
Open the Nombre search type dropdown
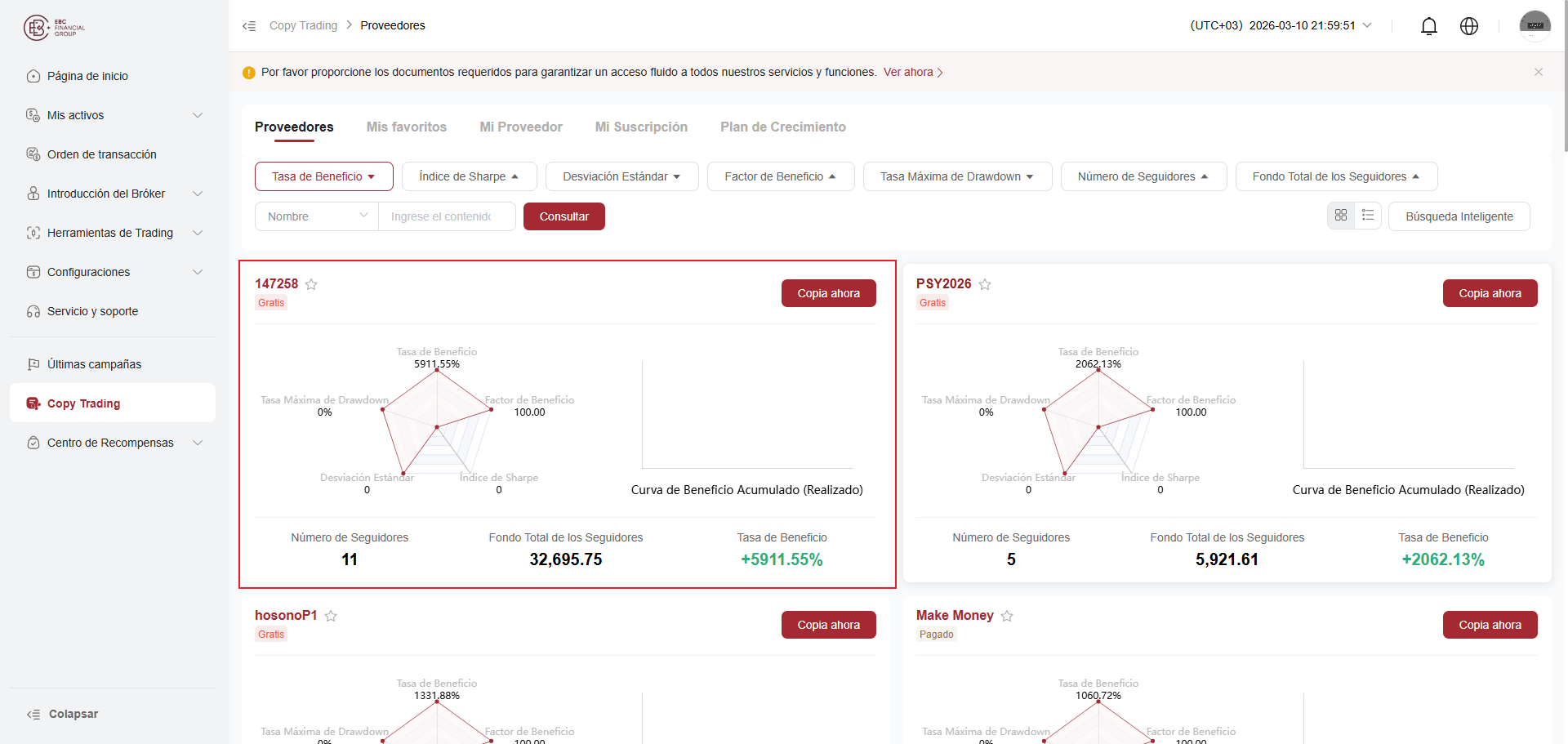click(x=317, y=216)
